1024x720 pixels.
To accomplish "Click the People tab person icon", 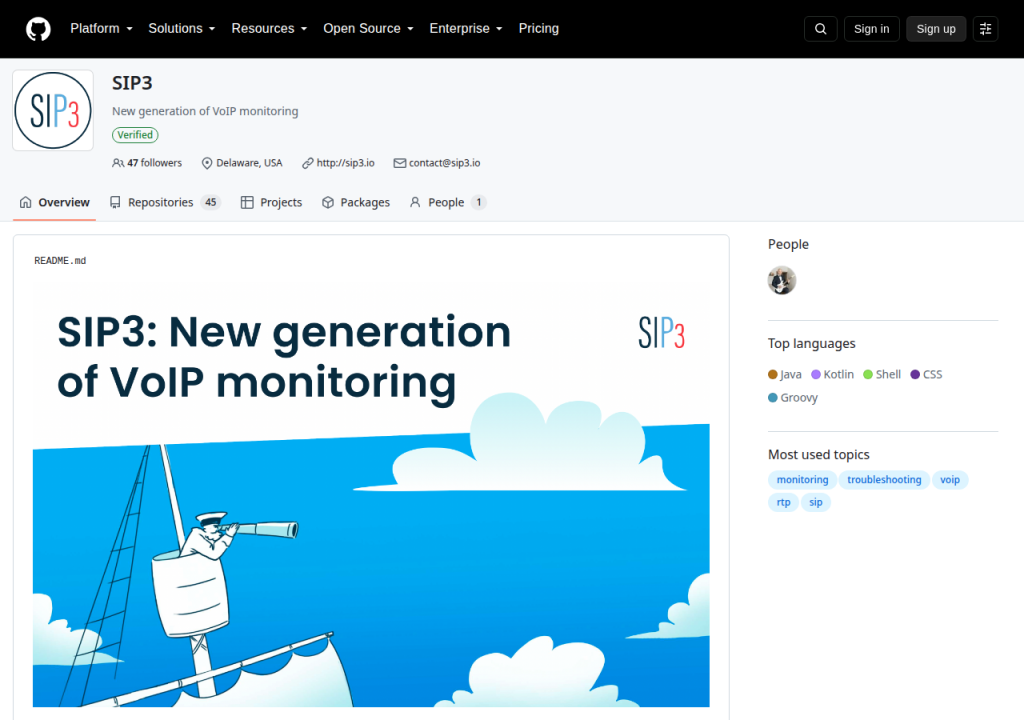I will [x=415, y=202].
